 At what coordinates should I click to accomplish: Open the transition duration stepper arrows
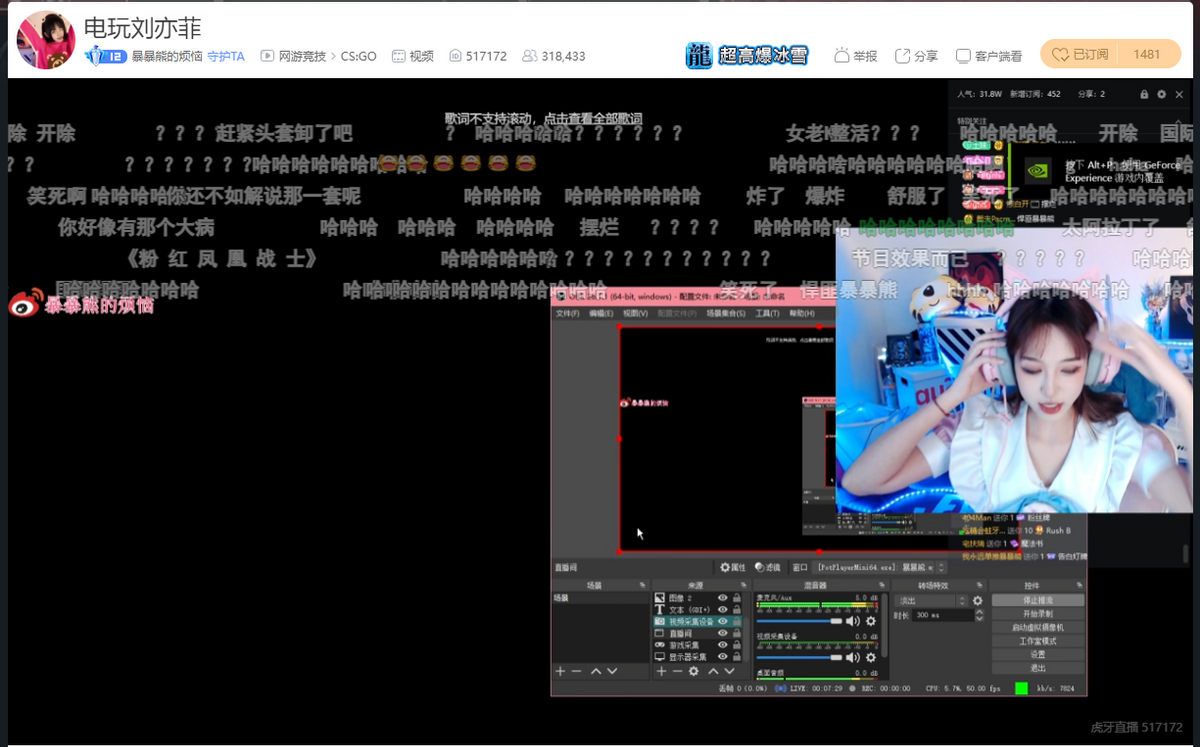pyautogui.click(x=980, y=615)
